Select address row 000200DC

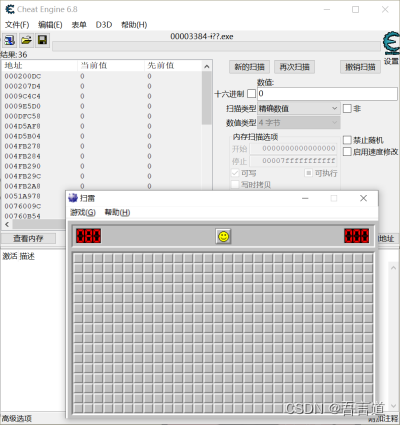[x=102, y=76]
